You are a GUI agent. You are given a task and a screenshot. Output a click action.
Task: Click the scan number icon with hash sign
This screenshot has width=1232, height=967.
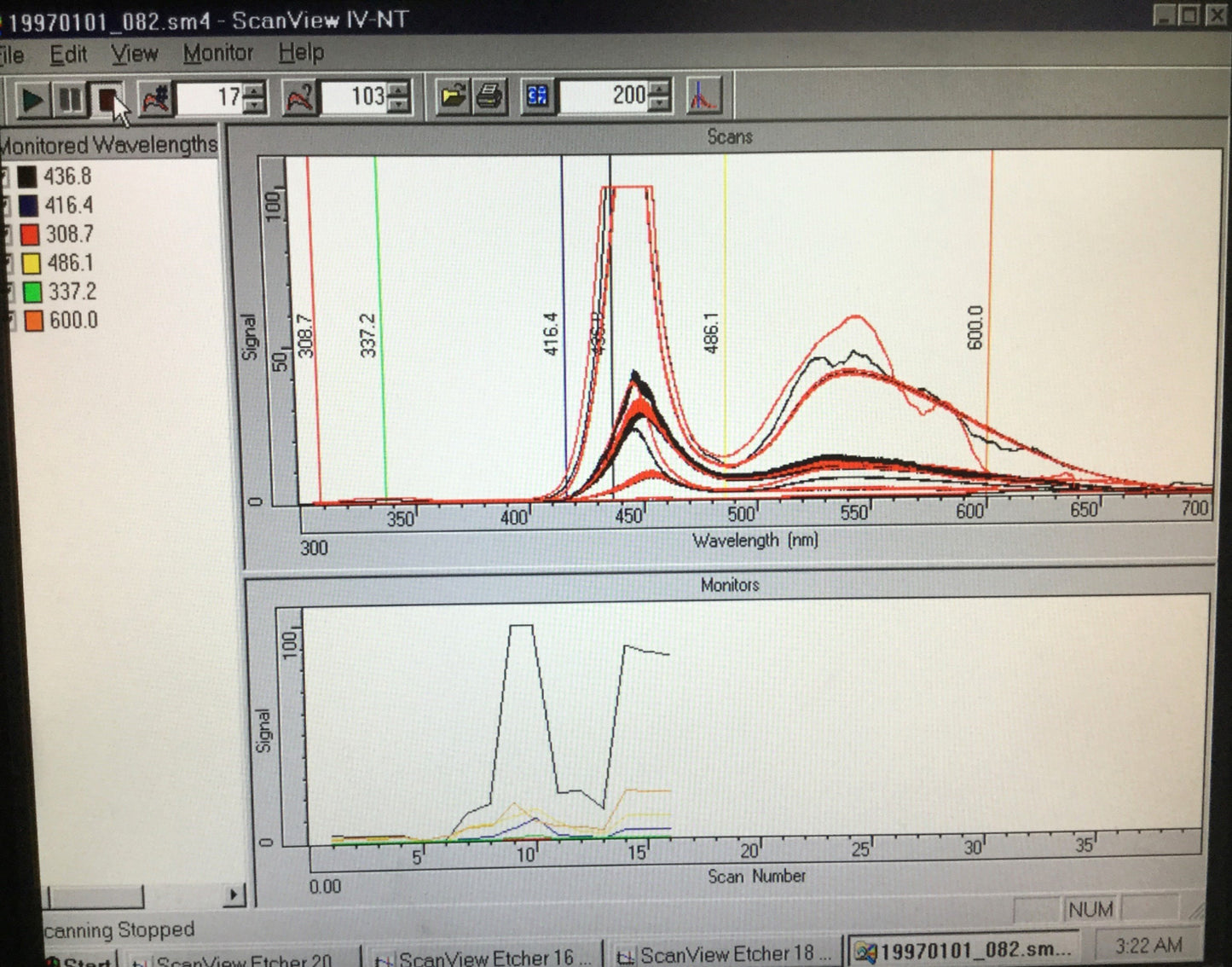[x=155, y=99]
